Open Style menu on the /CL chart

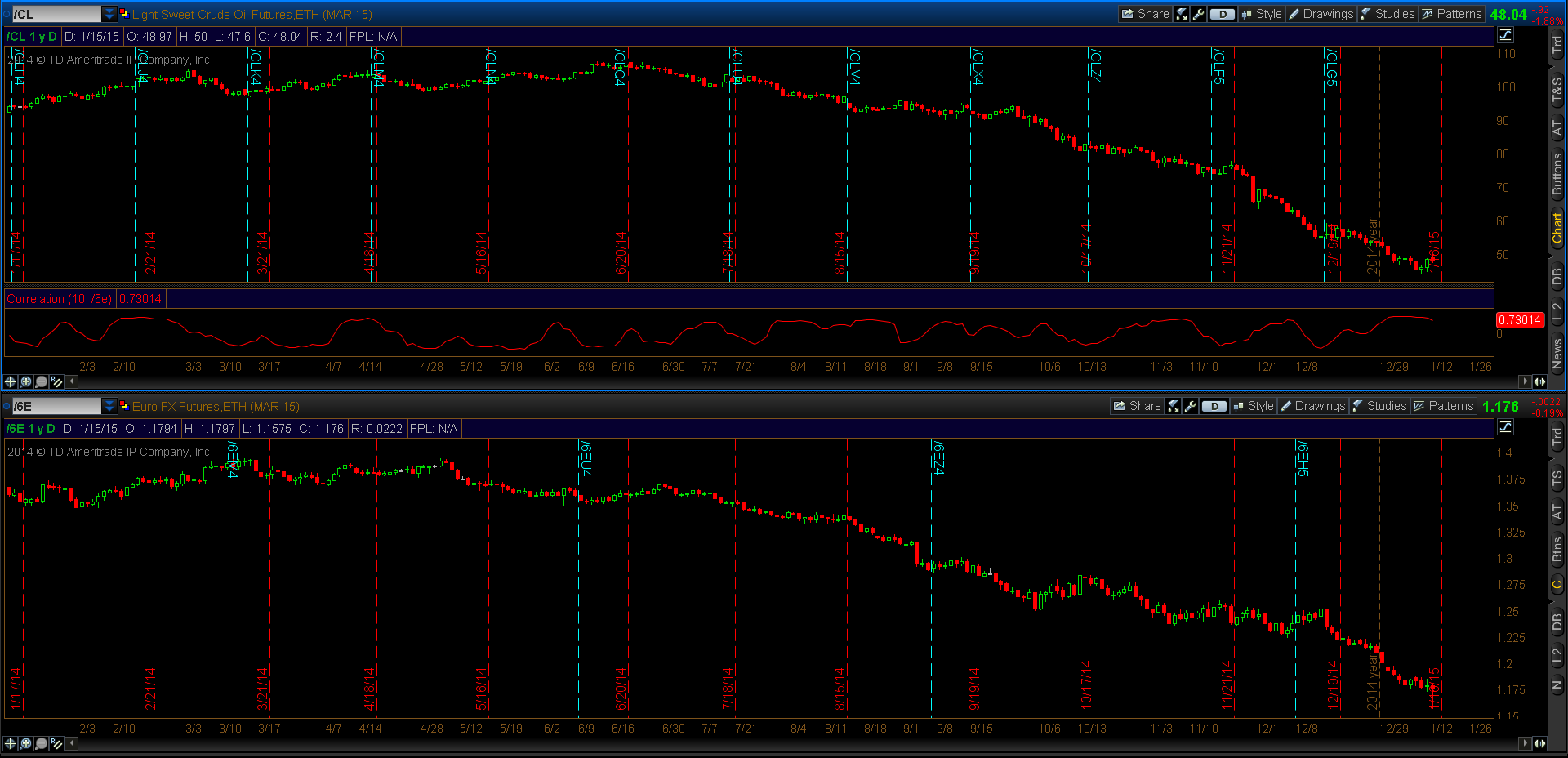(x=1262, y=14)
